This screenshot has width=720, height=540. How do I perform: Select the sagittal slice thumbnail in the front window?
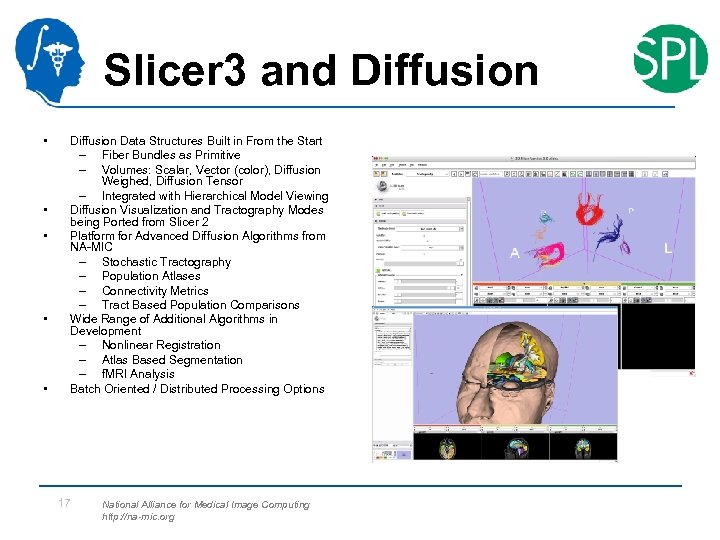coord(517,448)
